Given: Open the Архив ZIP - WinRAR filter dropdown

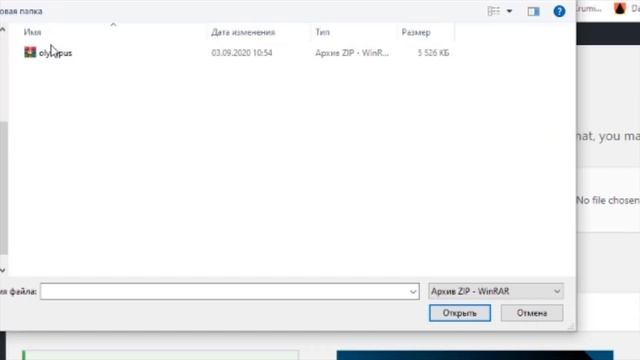Looking at the screenshot, I should (x=496, y=291).
